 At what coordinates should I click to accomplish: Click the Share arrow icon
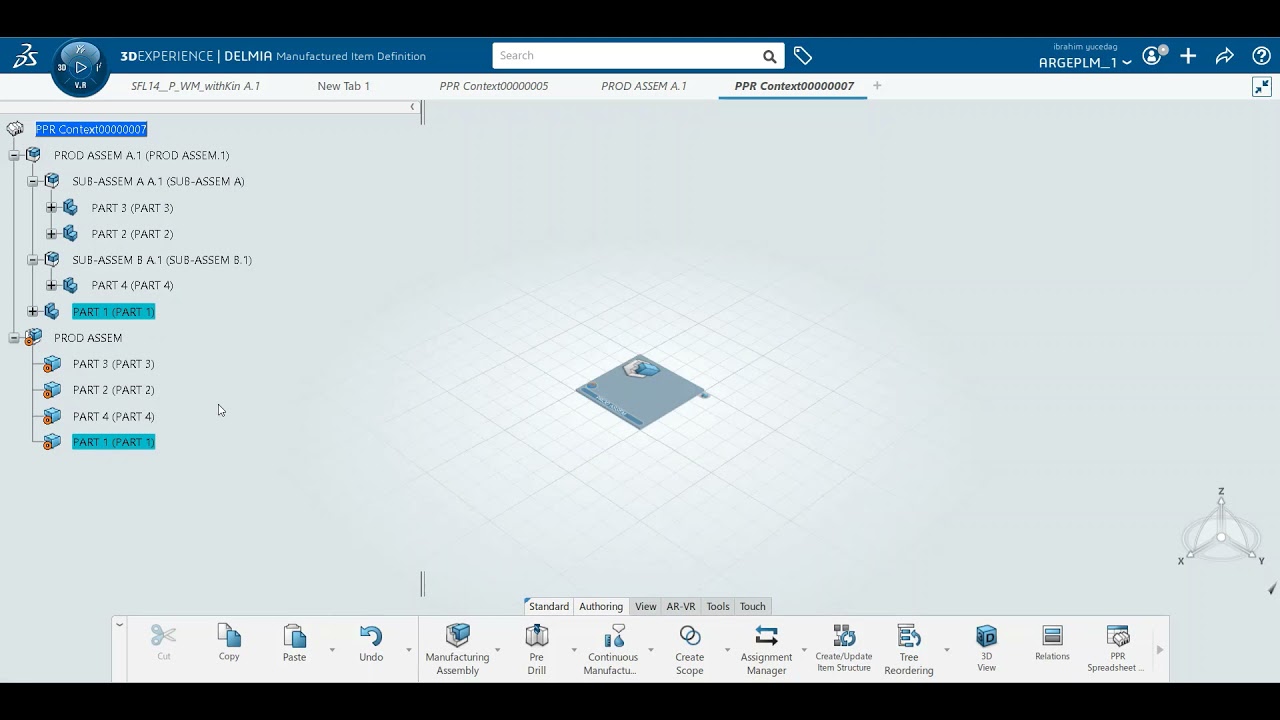tap(1225, 56)
